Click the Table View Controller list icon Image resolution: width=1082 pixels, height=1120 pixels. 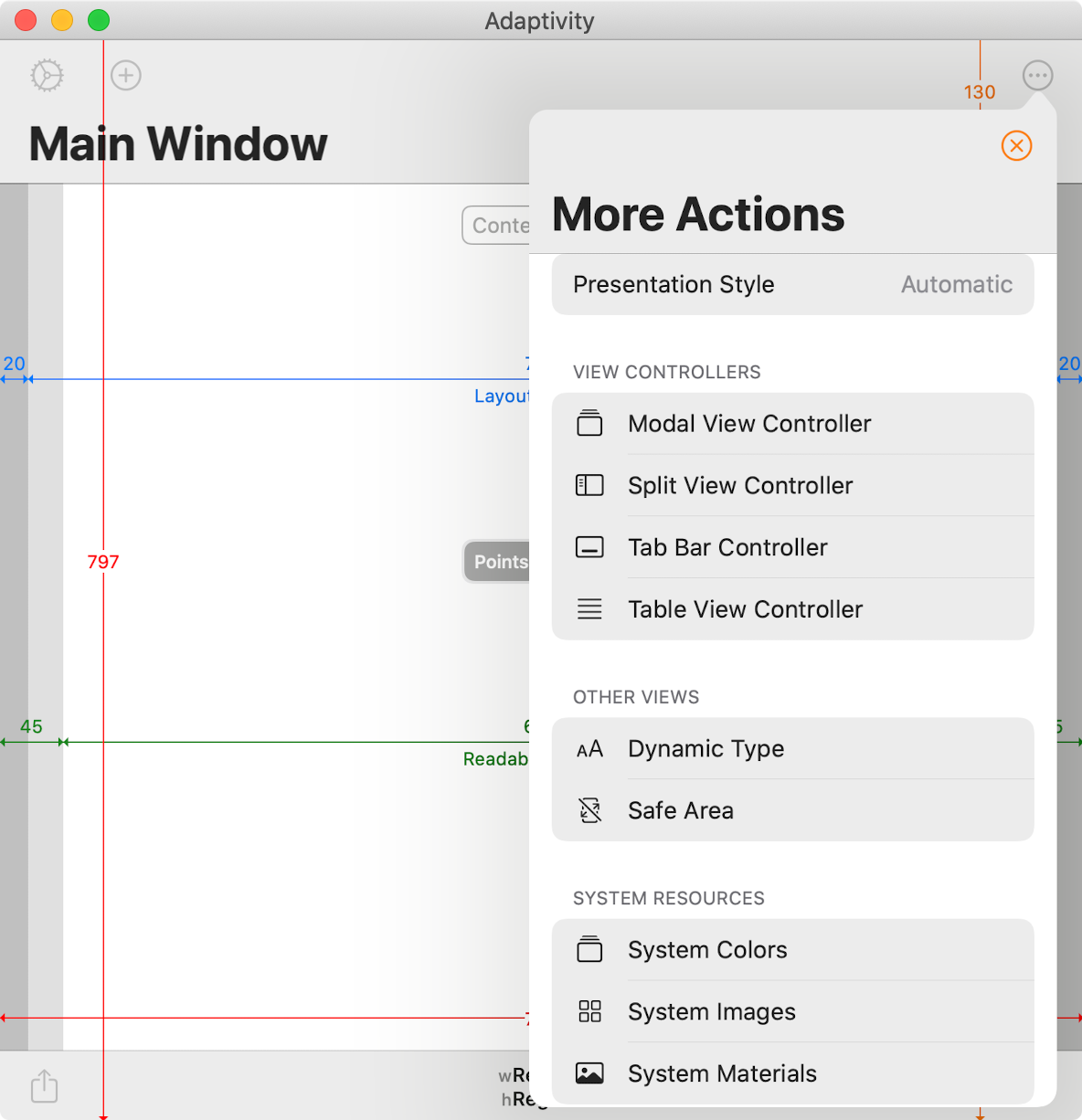coord(589,609)
